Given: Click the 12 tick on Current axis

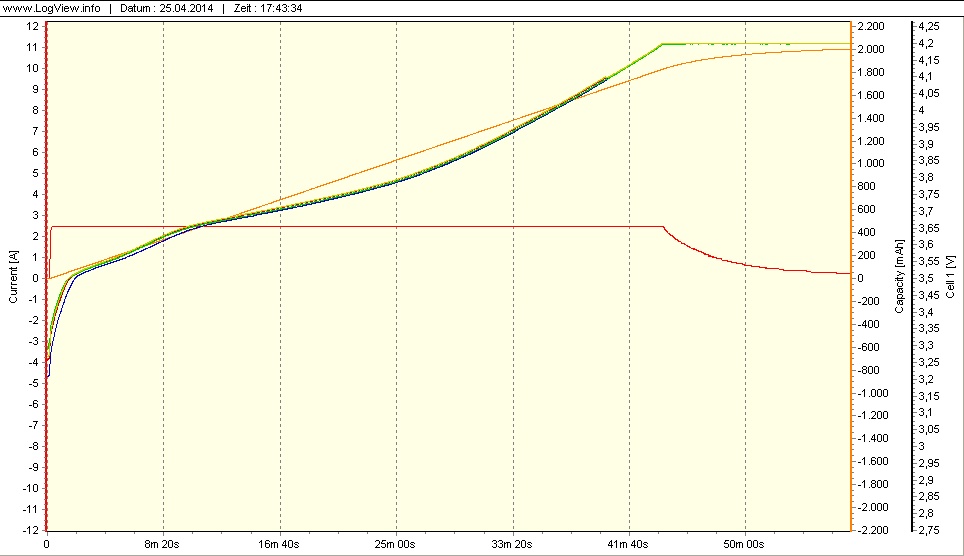Looking at the screenshot, I should tap(33, 26).
